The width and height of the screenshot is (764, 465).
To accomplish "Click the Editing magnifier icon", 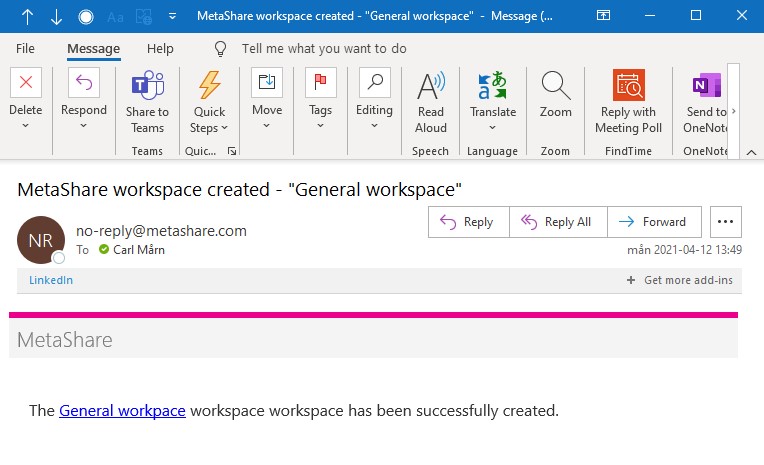I will click(375, 82).
